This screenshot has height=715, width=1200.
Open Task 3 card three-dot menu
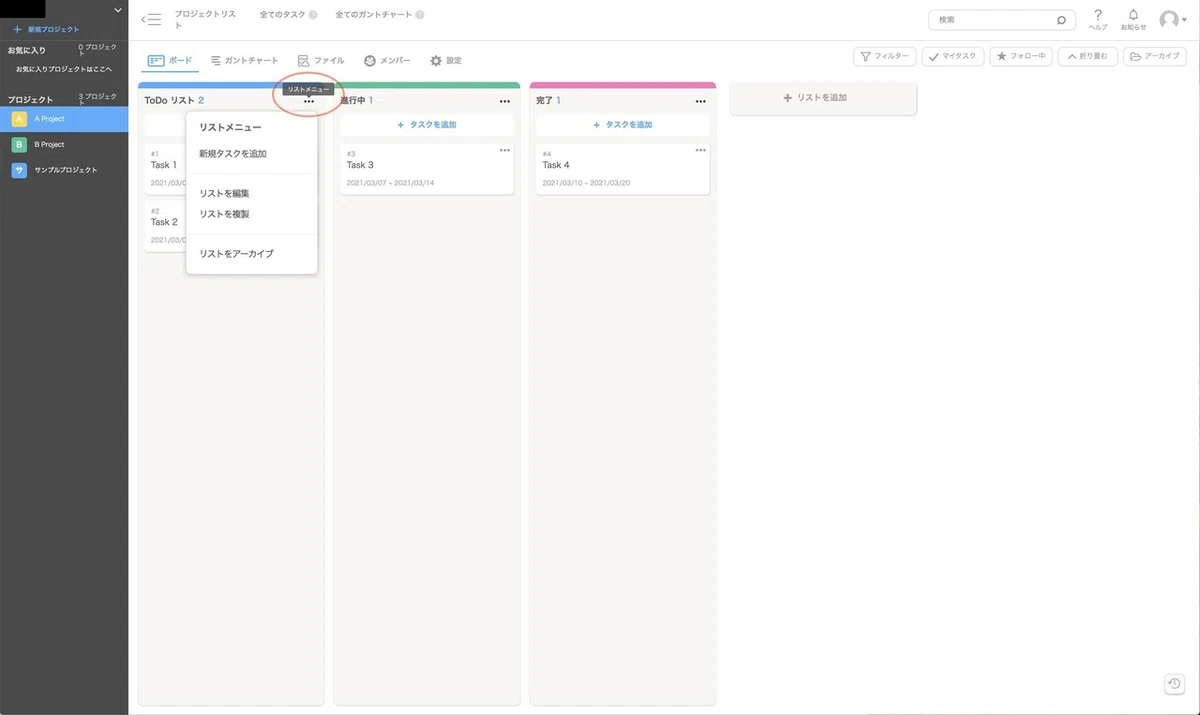505,150
